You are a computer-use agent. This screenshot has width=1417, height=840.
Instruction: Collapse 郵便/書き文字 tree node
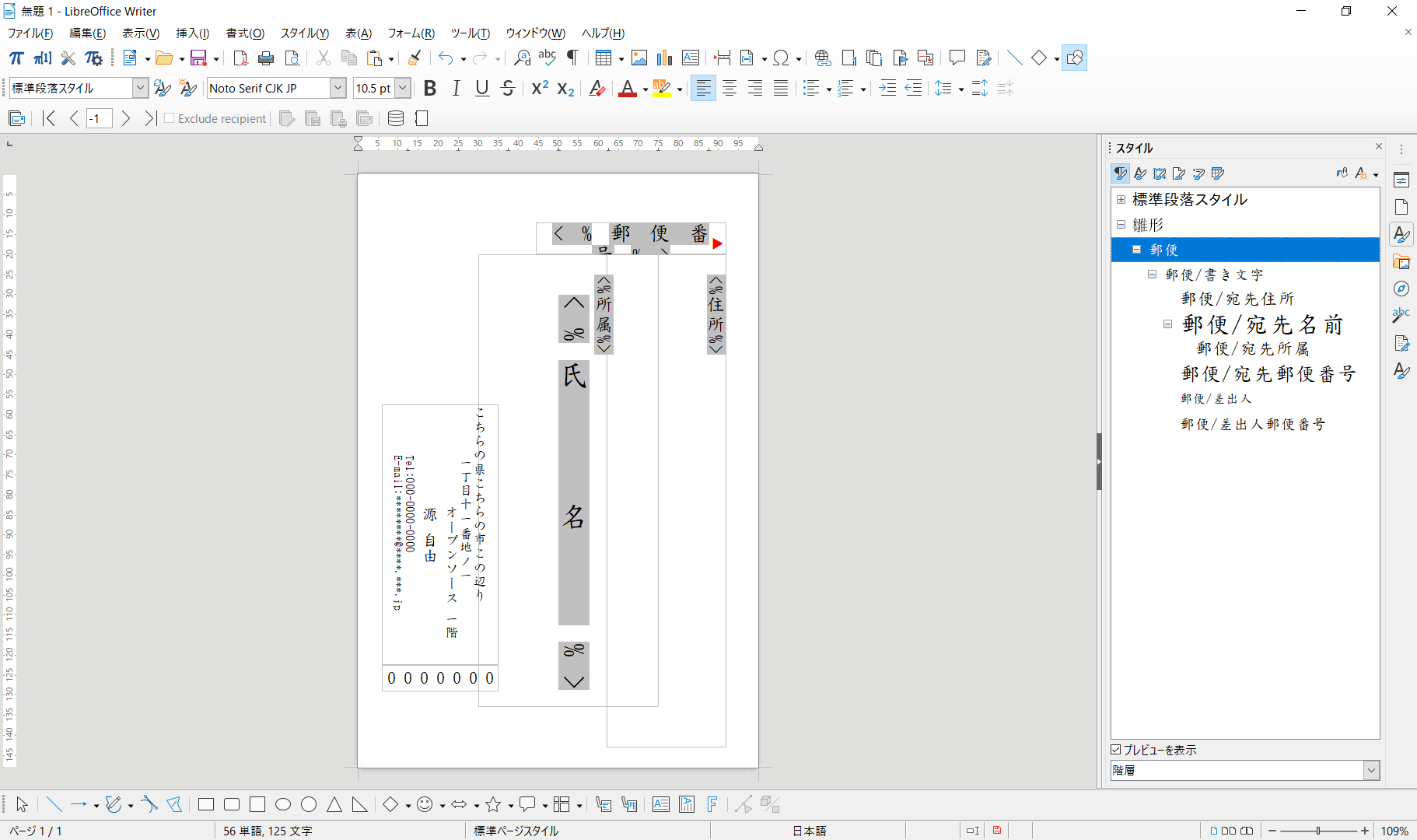1152,274
